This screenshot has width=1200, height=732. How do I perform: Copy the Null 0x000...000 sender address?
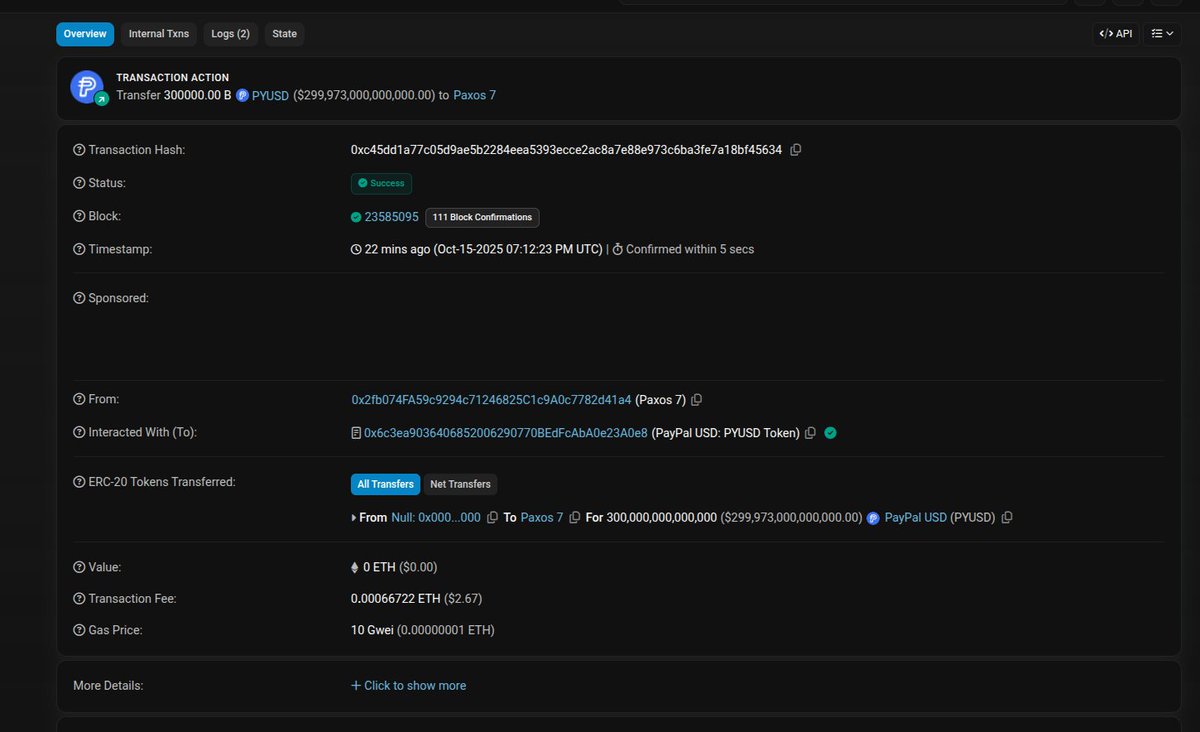pos(492,518)
